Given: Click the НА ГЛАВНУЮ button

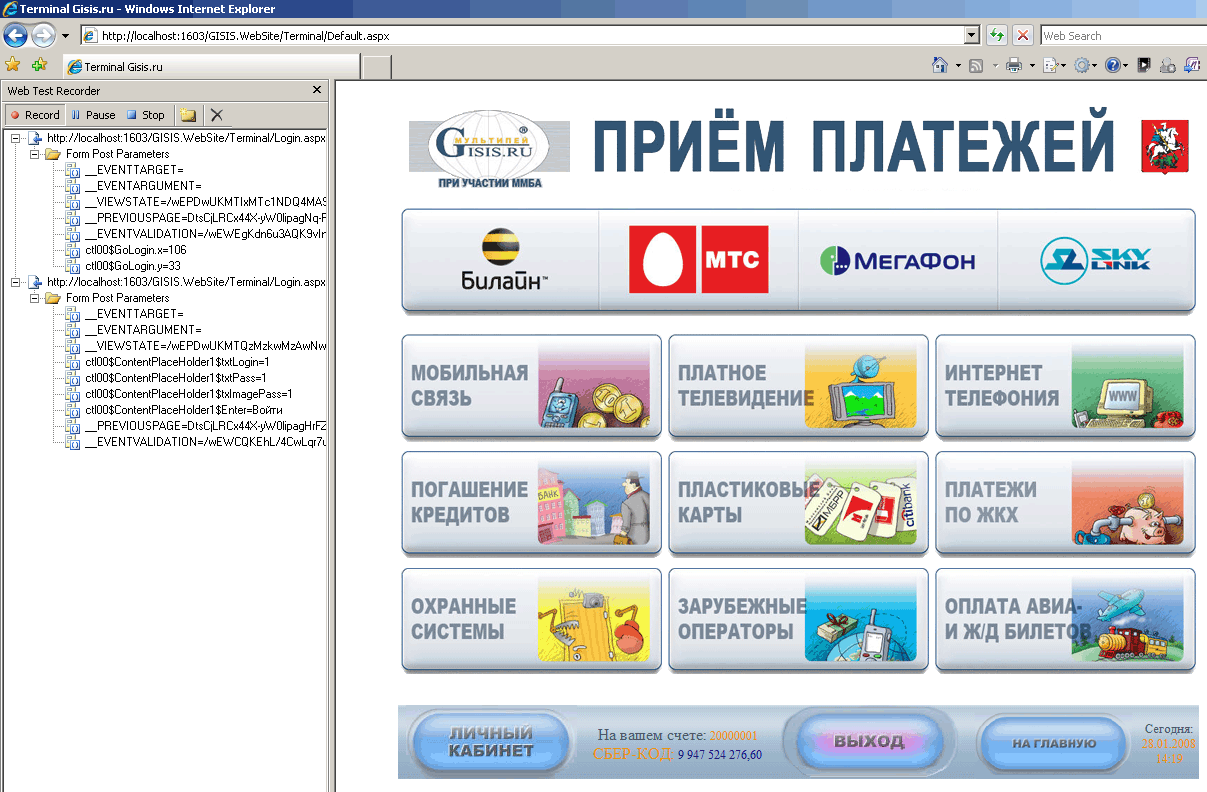Looking at the screenshot, I should pos(1054,744).
